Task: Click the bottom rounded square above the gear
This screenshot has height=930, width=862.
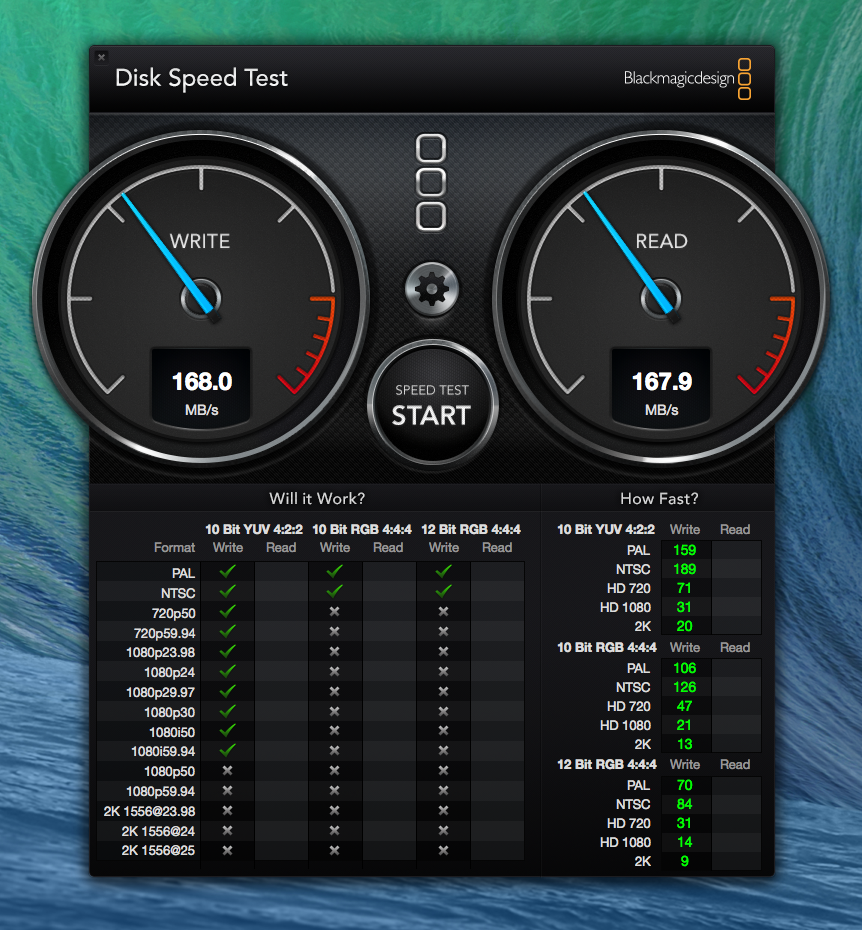Action: [431, 215]
